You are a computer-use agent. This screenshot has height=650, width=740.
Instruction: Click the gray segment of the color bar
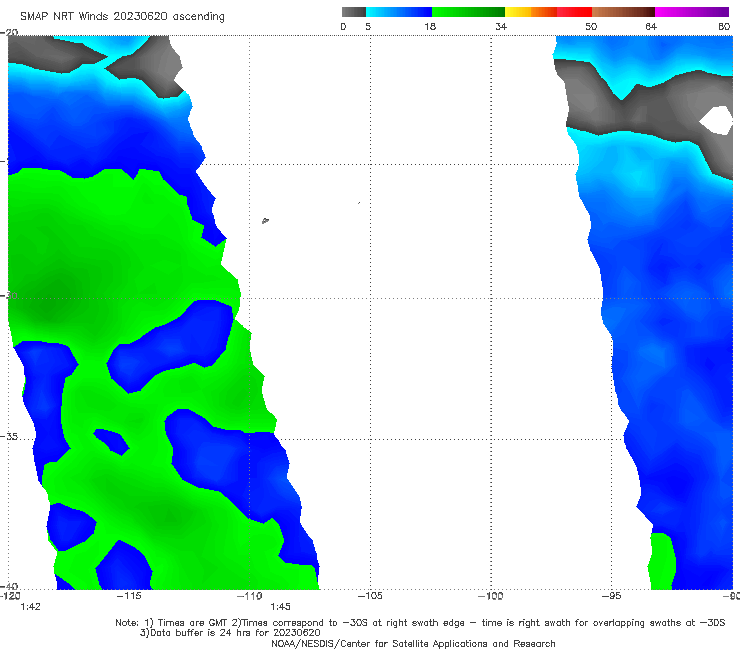pos(353,12)
